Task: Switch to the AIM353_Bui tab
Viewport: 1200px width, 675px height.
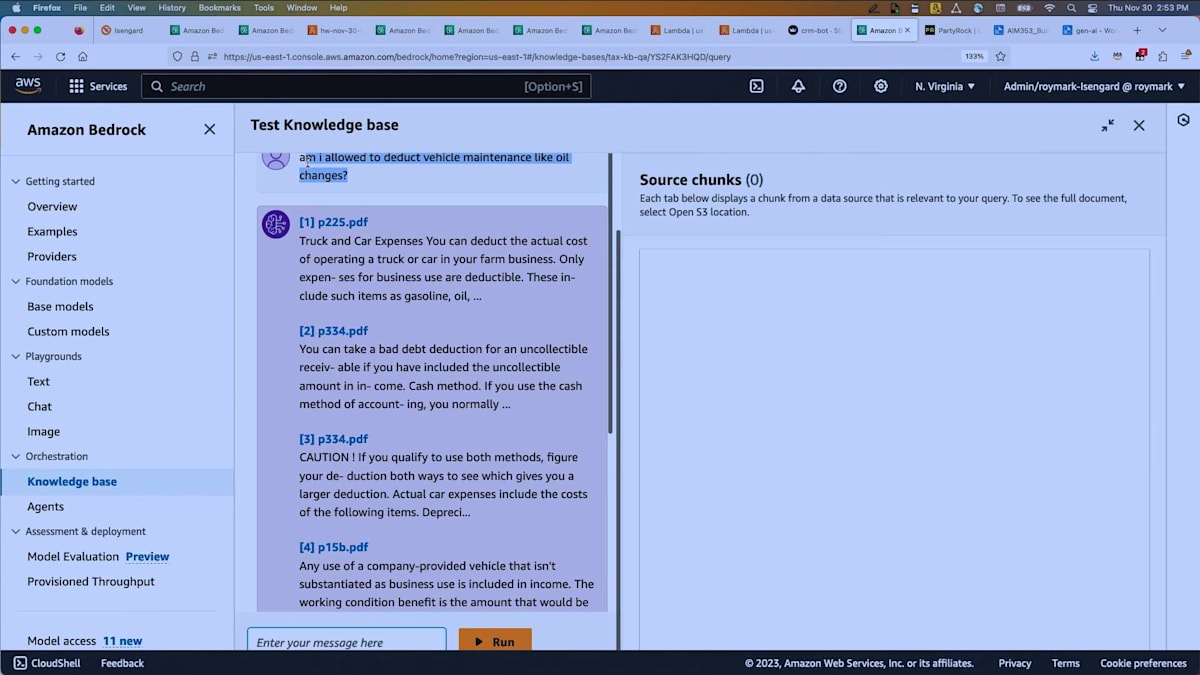Action: [1020, 30]
